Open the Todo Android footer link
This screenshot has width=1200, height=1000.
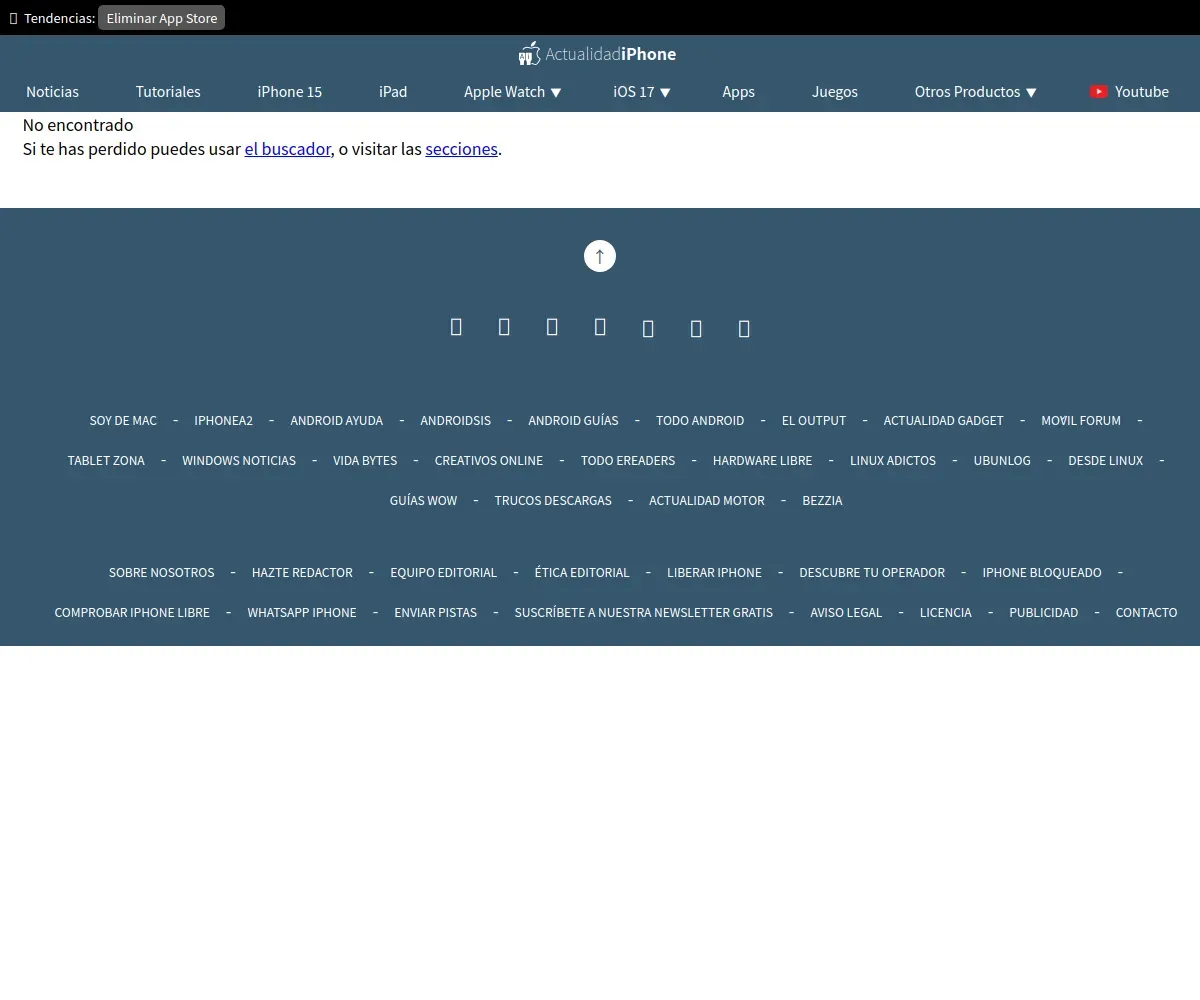tap(700, 420)
